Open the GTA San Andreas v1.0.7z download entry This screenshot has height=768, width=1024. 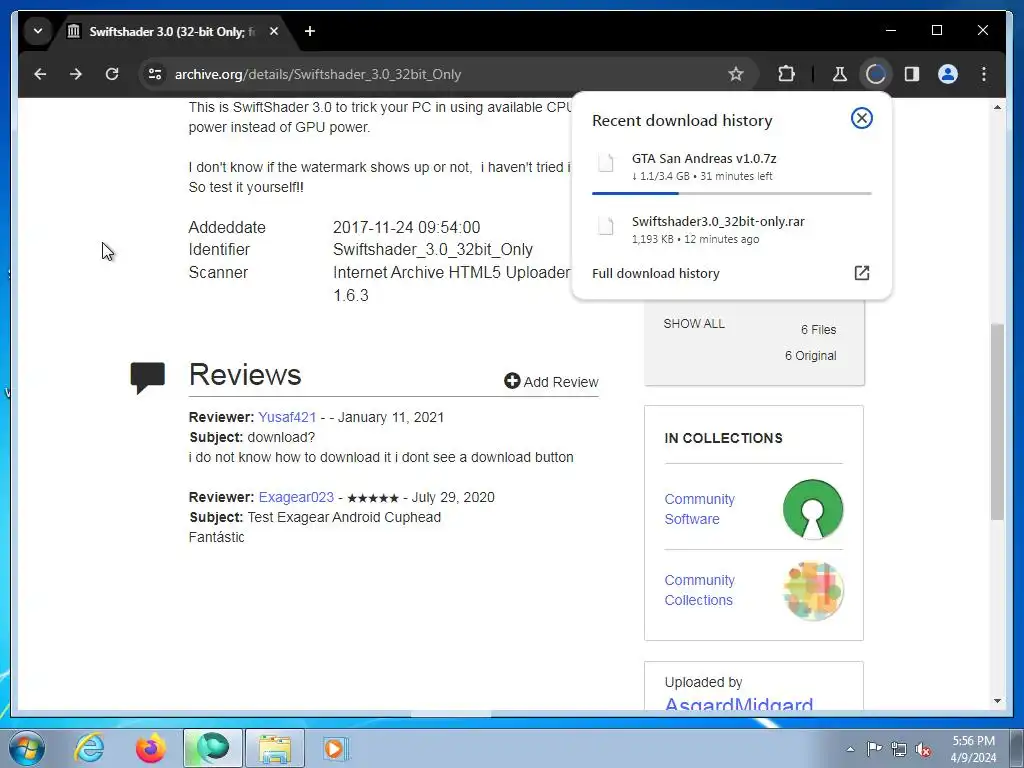tap(731, 167)
